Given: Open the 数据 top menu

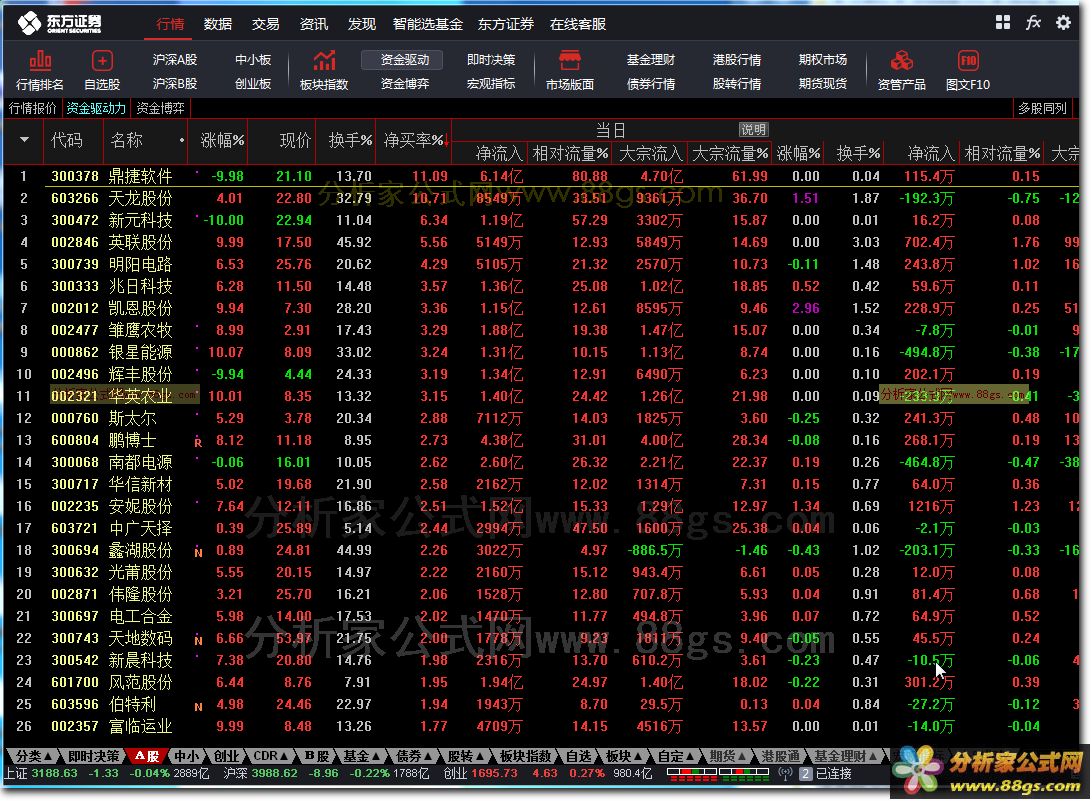Looking at the screenshot, I should click(218, 24).
